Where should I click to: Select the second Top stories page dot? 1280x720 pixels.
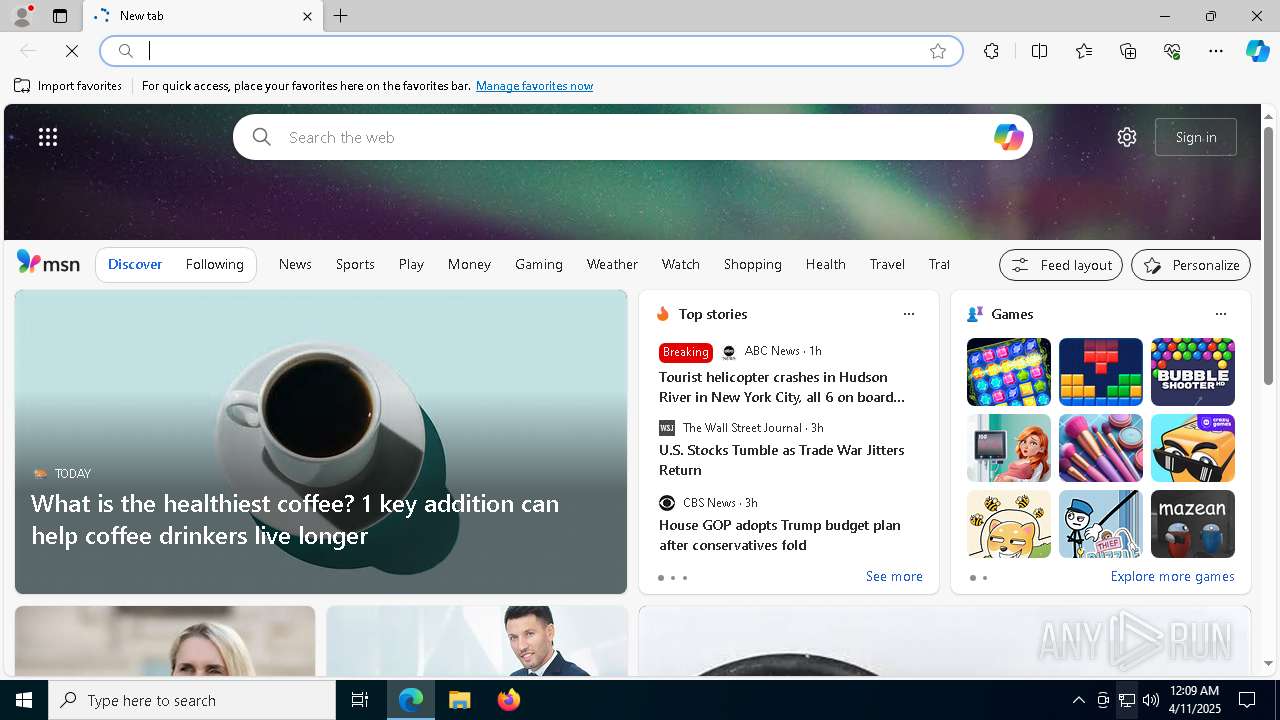point(673,578)
